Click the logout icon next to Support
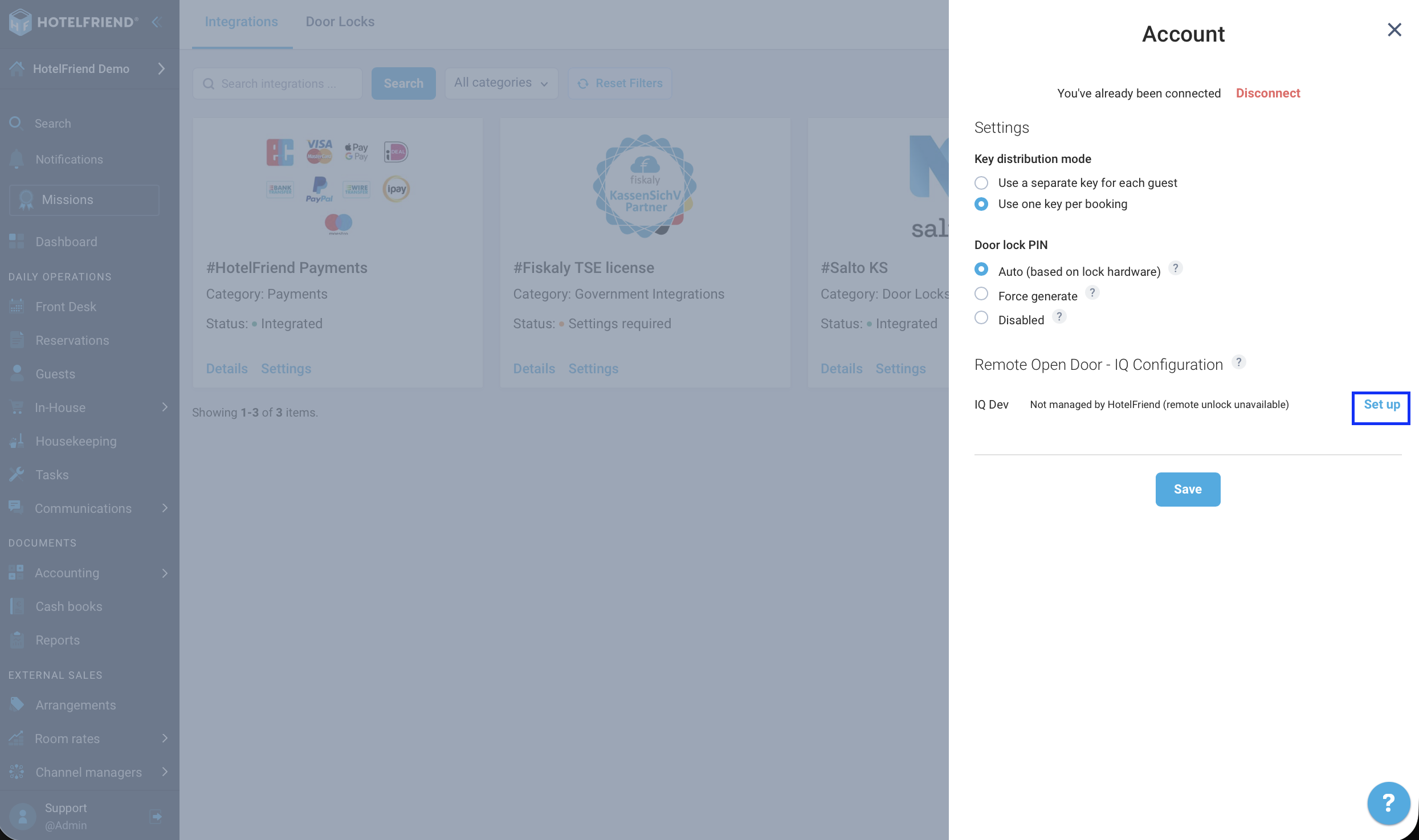 coord(156,816)
